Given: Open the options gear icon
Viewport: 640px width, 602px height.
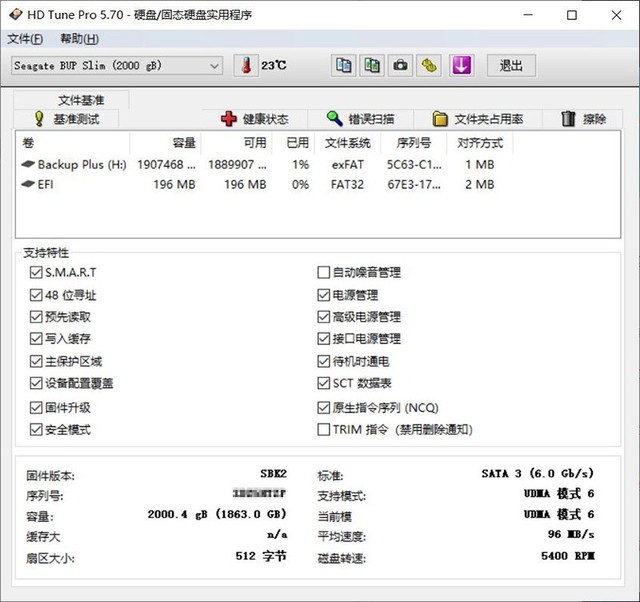Looking at the screenshot, I should coord(429,65).
